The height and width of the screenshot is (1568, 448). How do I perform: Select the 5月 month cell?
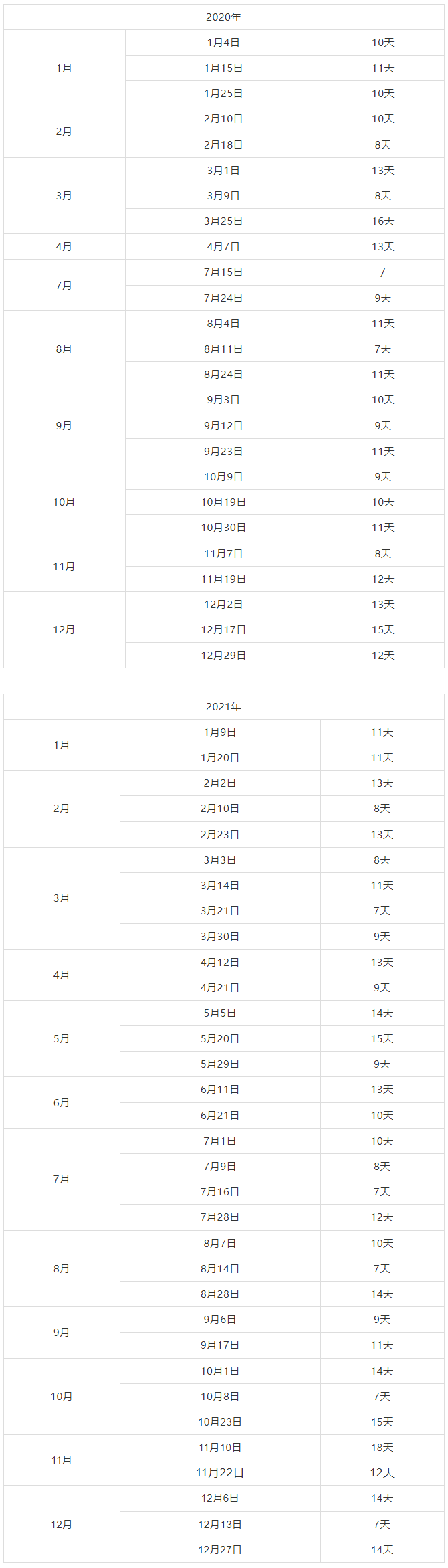[x=62, y=1039]
